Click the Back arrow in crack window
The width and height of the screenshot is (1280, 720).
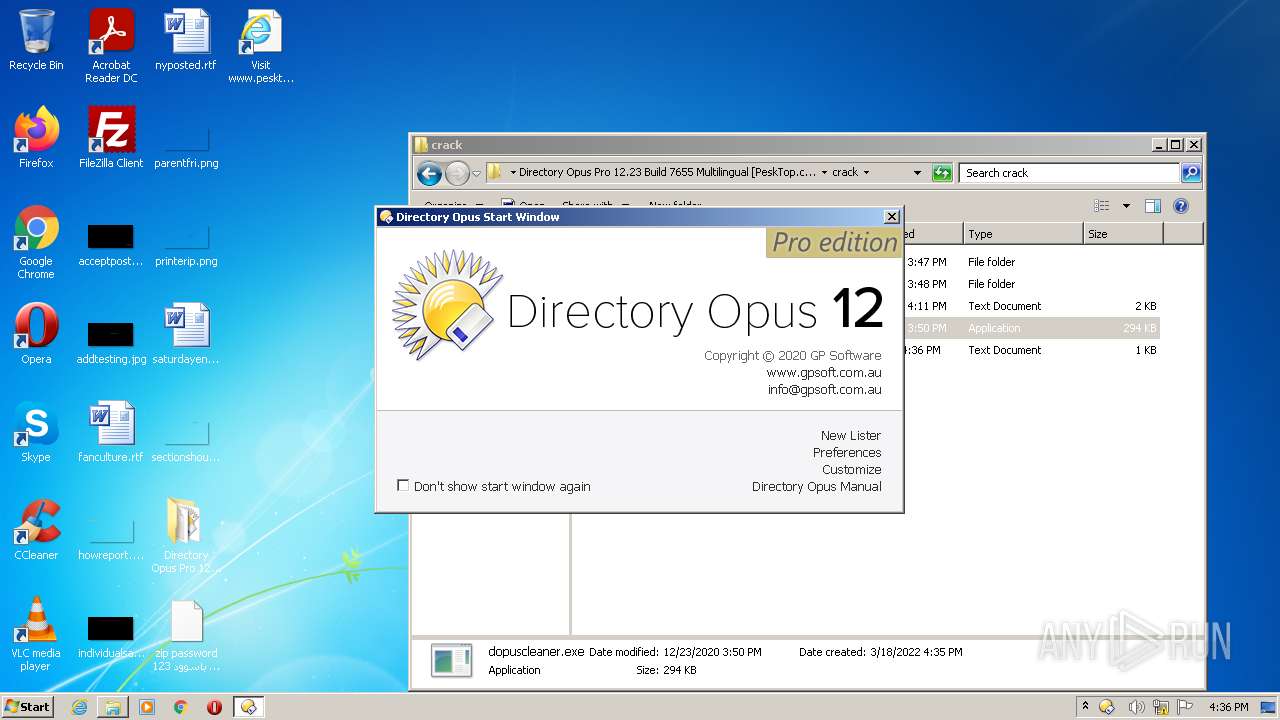[x=429, y=173]
